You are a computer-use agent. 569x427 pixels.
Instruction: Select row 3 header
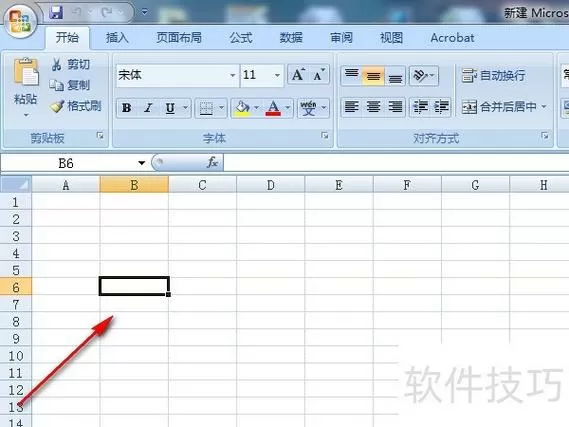(x=16, y=236)
